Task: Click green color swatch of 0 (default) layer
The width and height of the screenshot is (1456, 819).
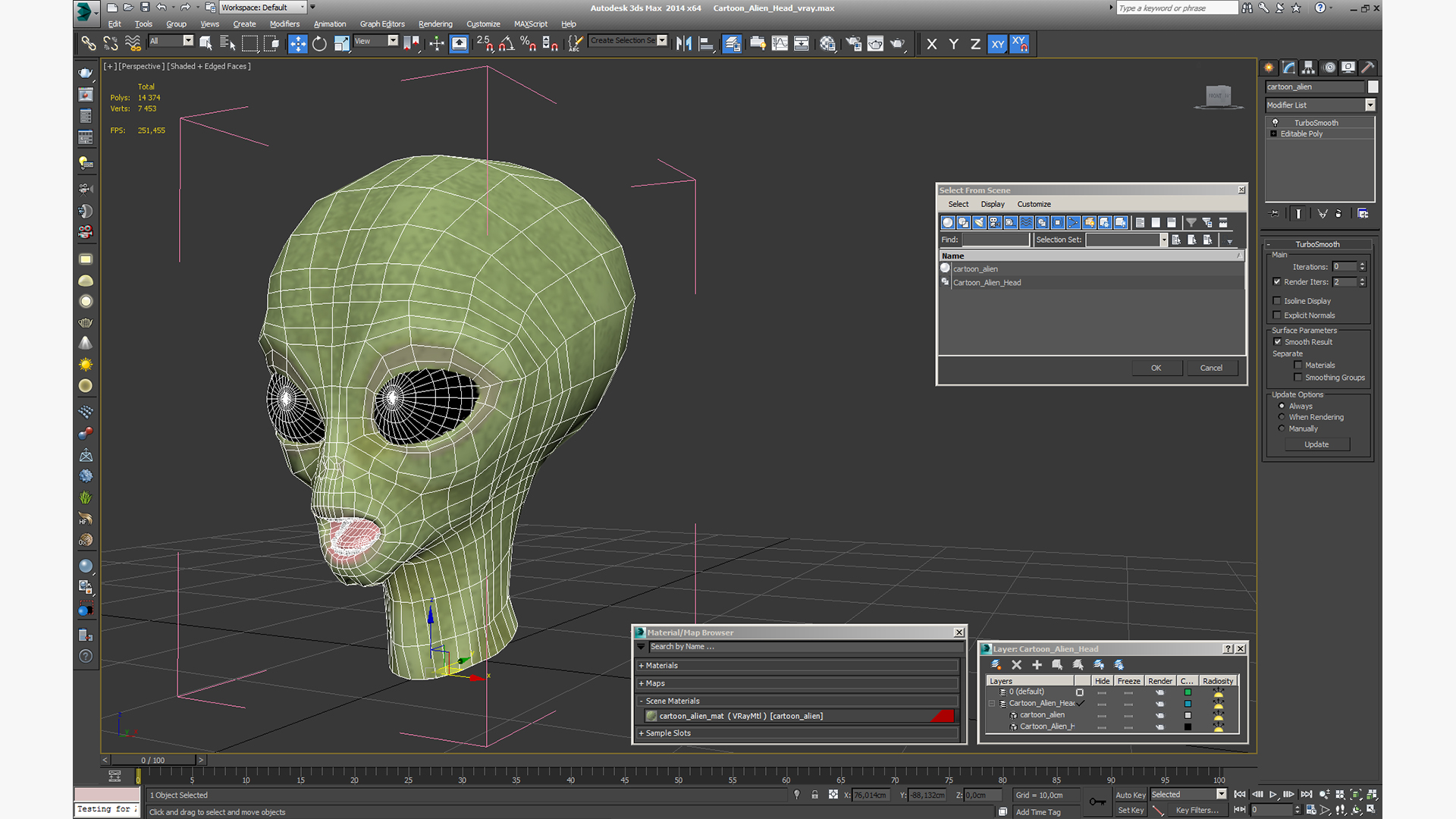Action: [x=1188, y=692]
